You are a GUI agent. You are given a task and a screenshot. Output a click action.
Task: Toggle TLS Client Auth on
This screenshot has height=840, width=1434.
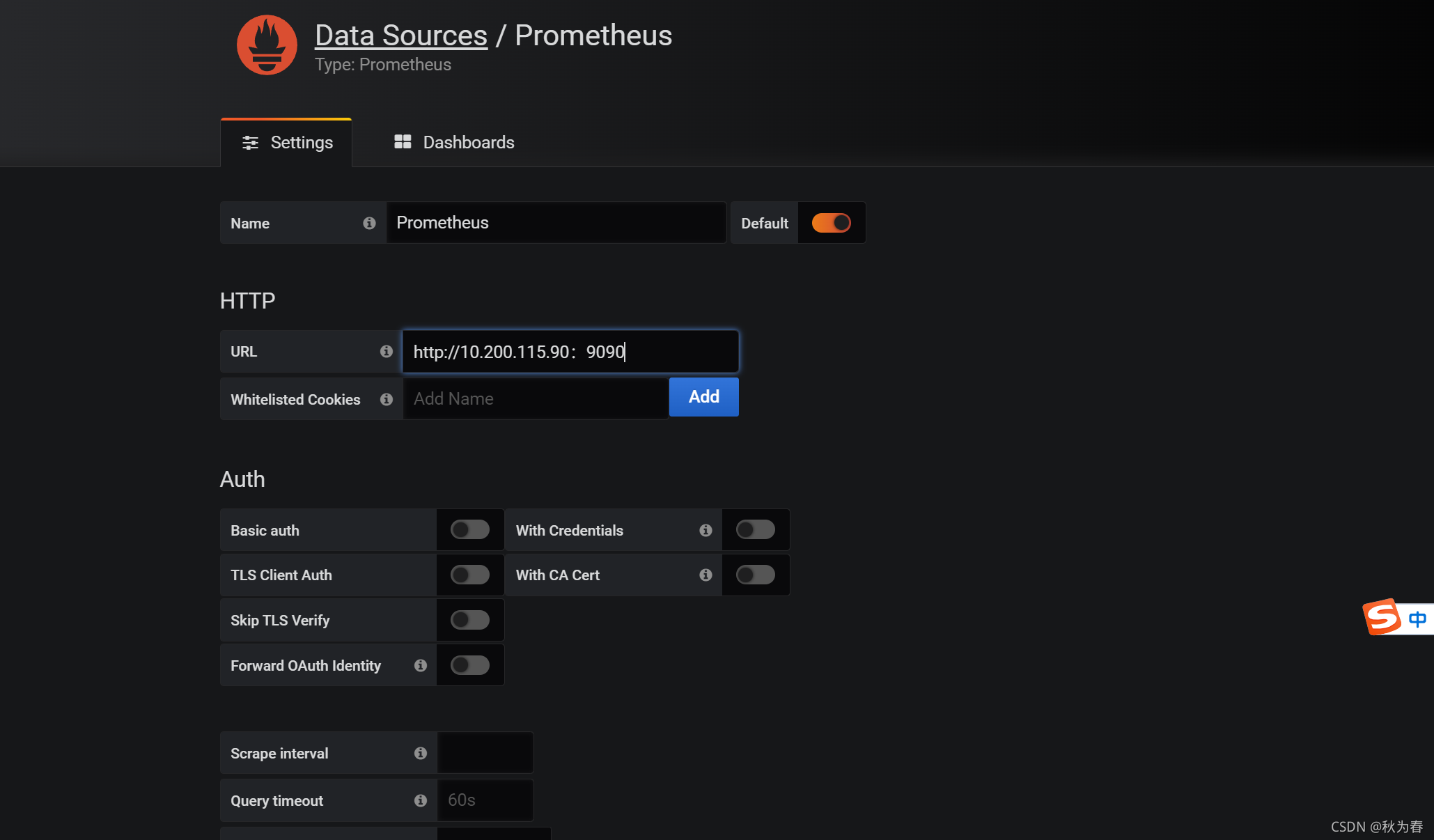[x=469, y=575]
